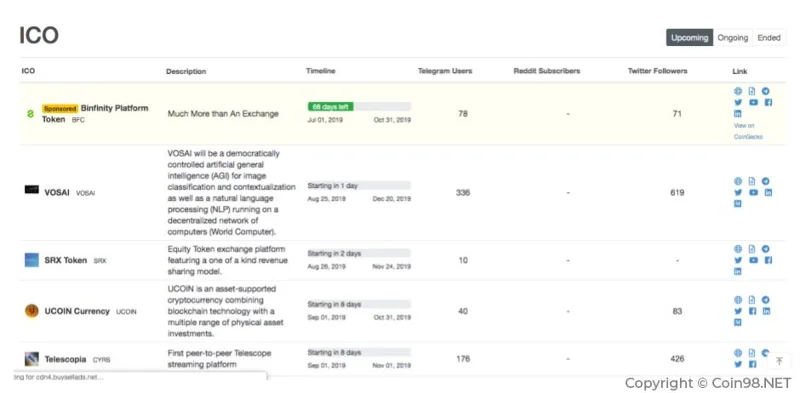The width and height of the screenshot is (800, 393).
Task: Open UCOIN Currency Facebook icon
Action: point(752,311)
